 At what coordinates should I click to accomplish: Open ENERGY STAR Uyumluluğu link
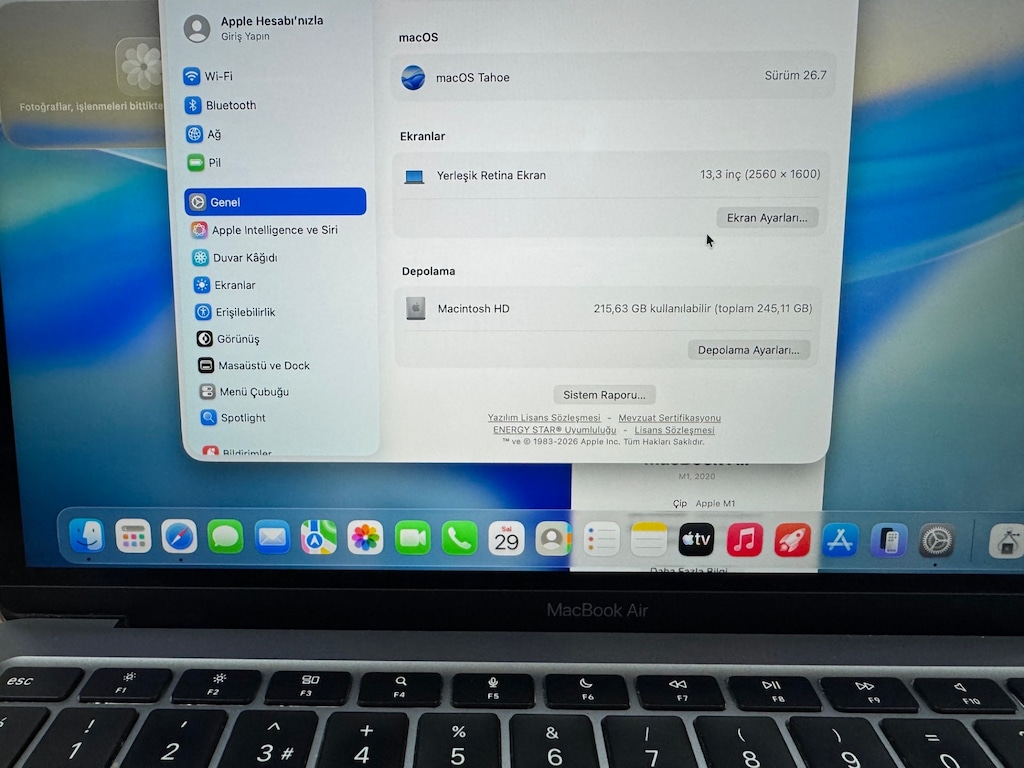(554, 430)
